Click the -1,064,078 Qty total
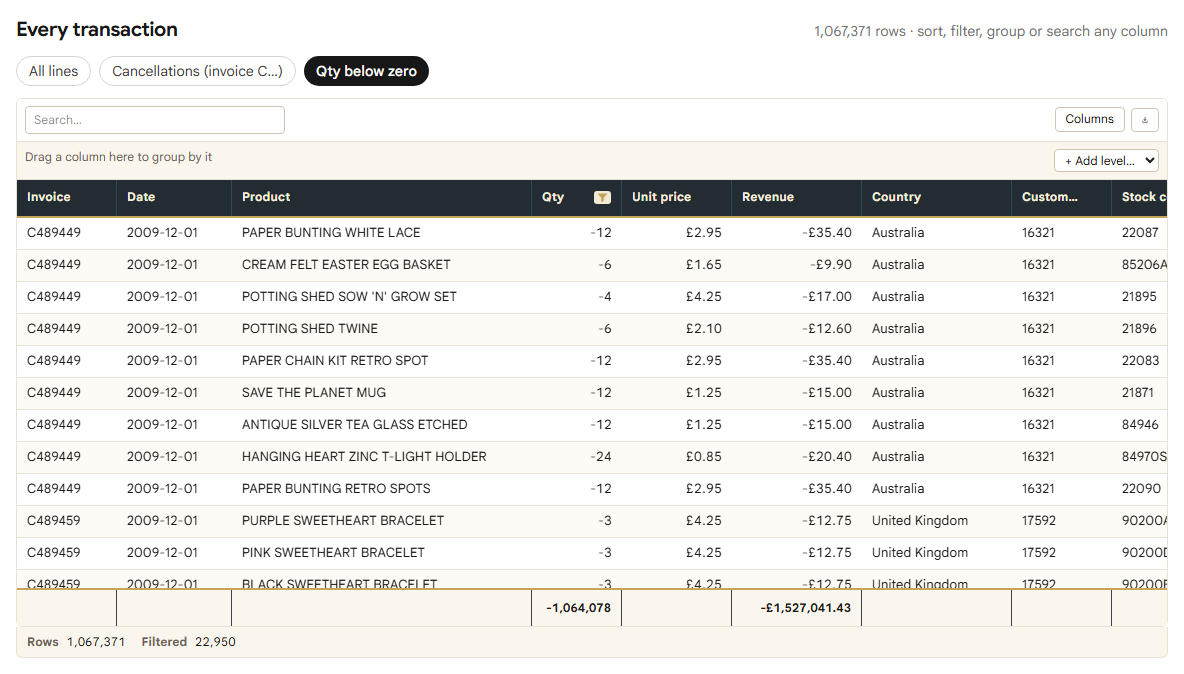 (578, 608)
